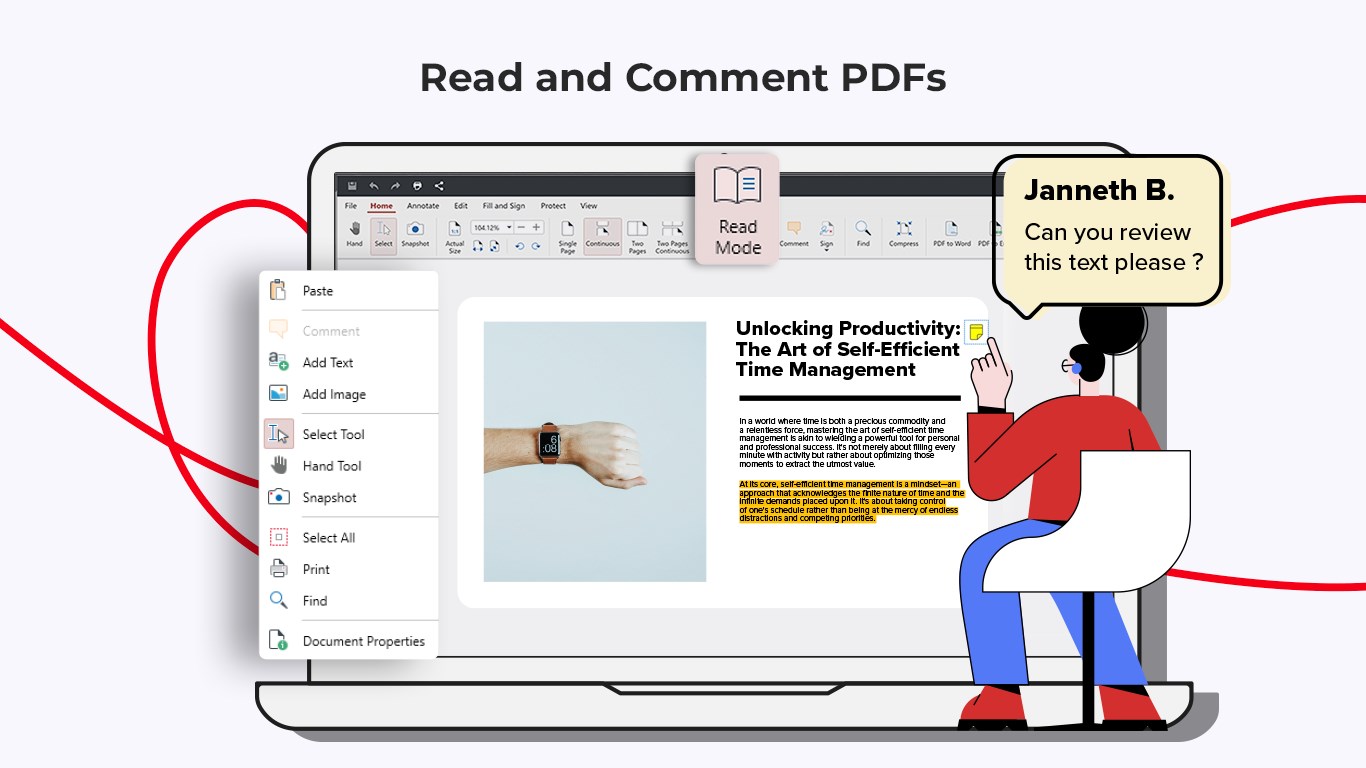The height and width of the screenshot is (768, 1366).
Task: Click the Compress tool icon
Action: point(903,228)
